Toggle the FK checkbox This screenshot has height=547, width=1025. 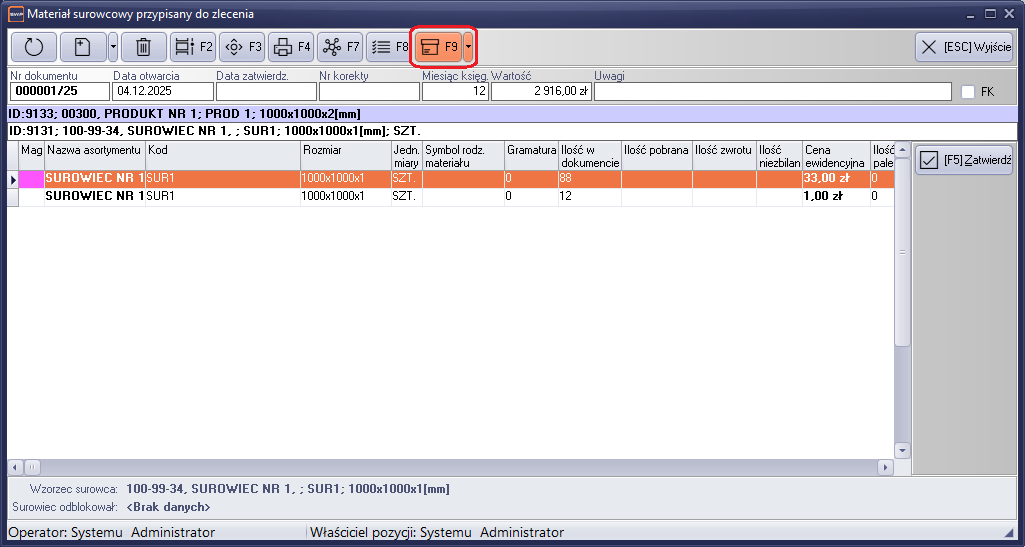(967, 92)
